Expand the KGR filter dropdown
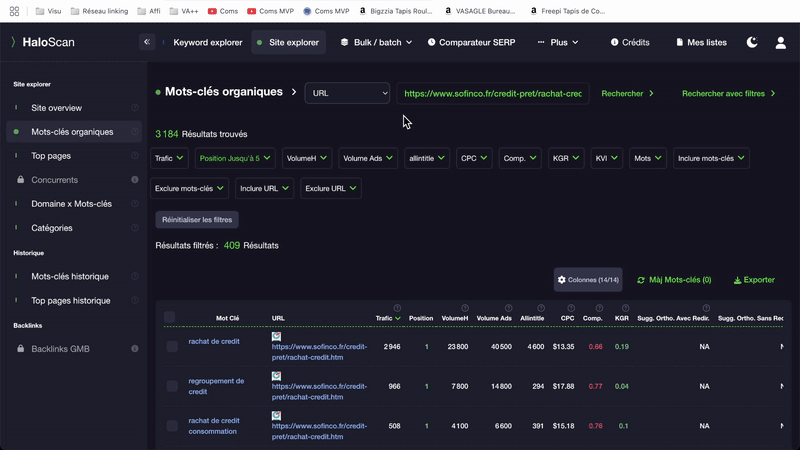 (566, 158)
